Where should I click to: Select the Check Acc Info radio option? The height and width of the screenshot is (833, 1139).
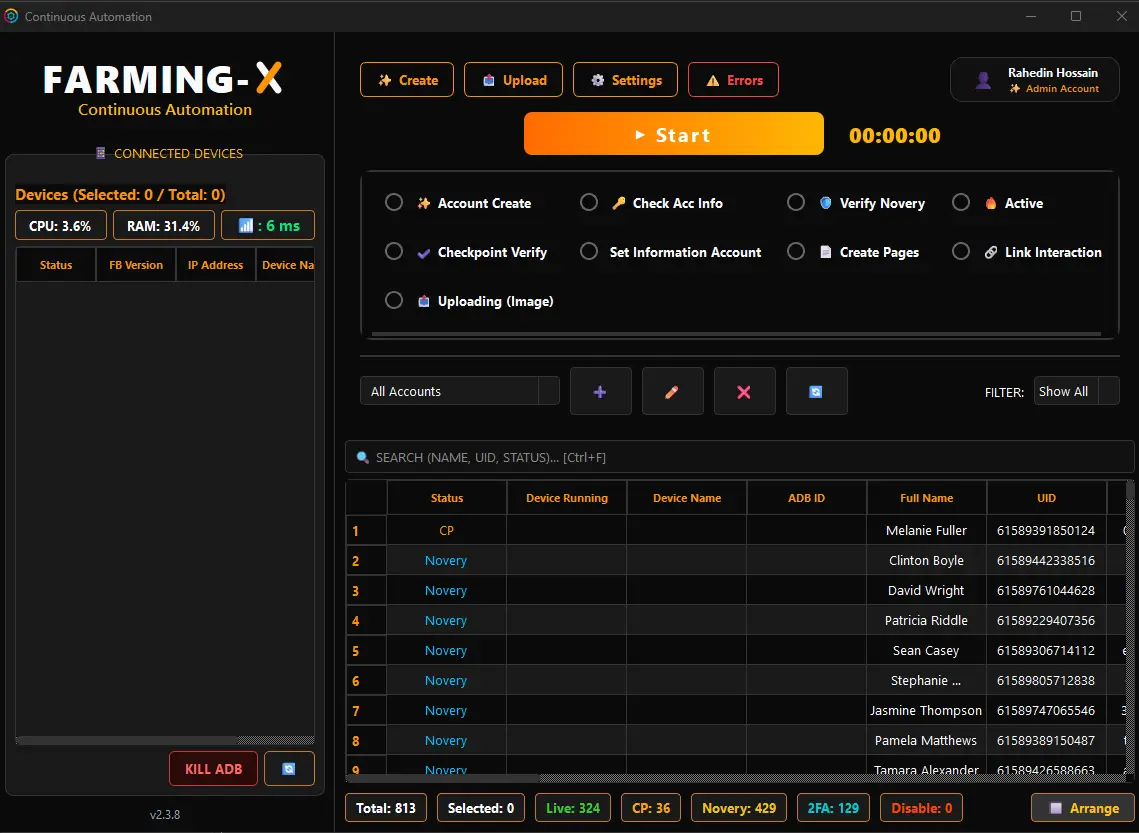coord(589,202)
